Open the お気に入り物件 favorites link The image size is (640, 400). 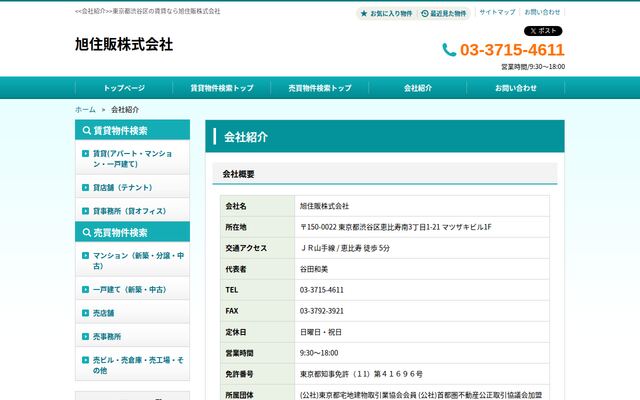[x=386, y=13]
